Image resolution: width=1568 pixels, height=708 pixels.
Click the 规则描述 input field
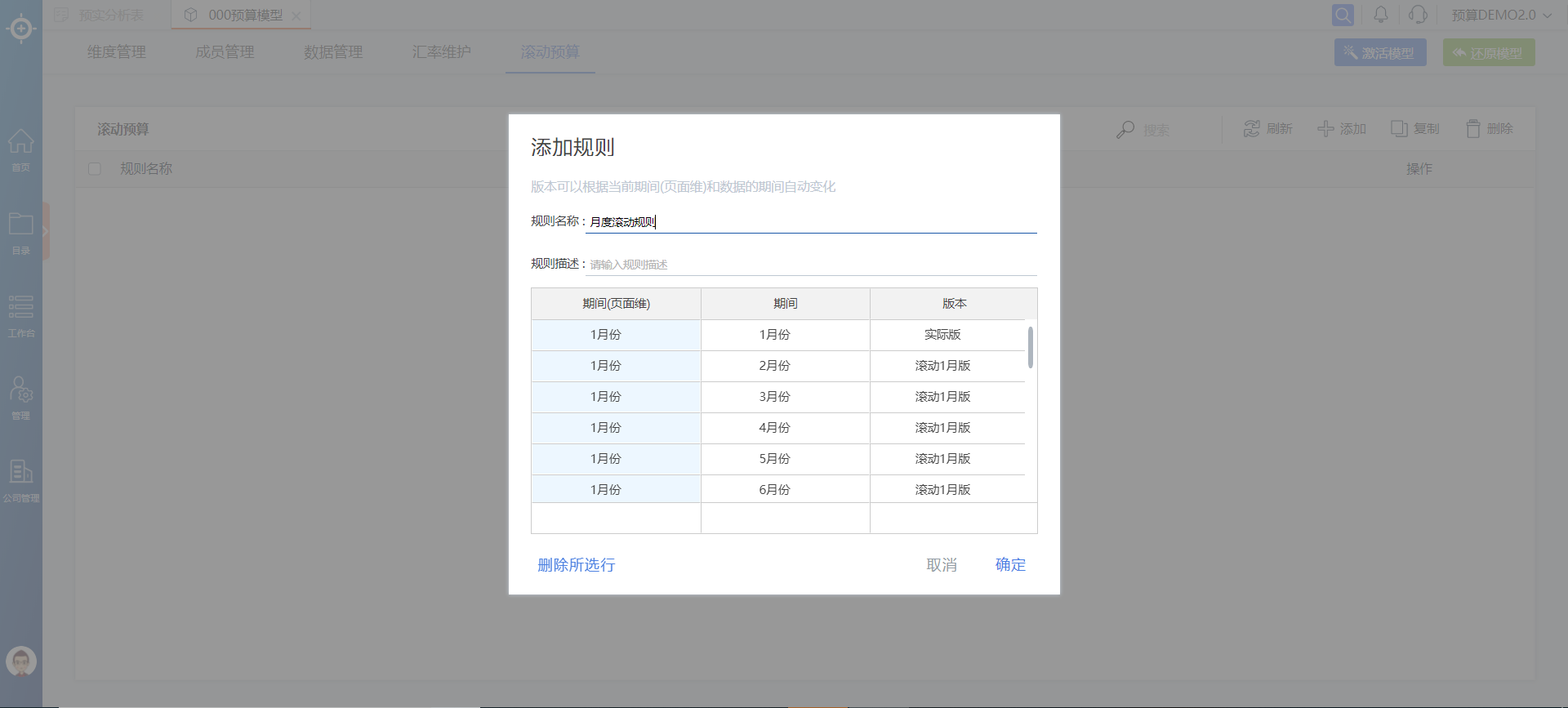(810, 265)
